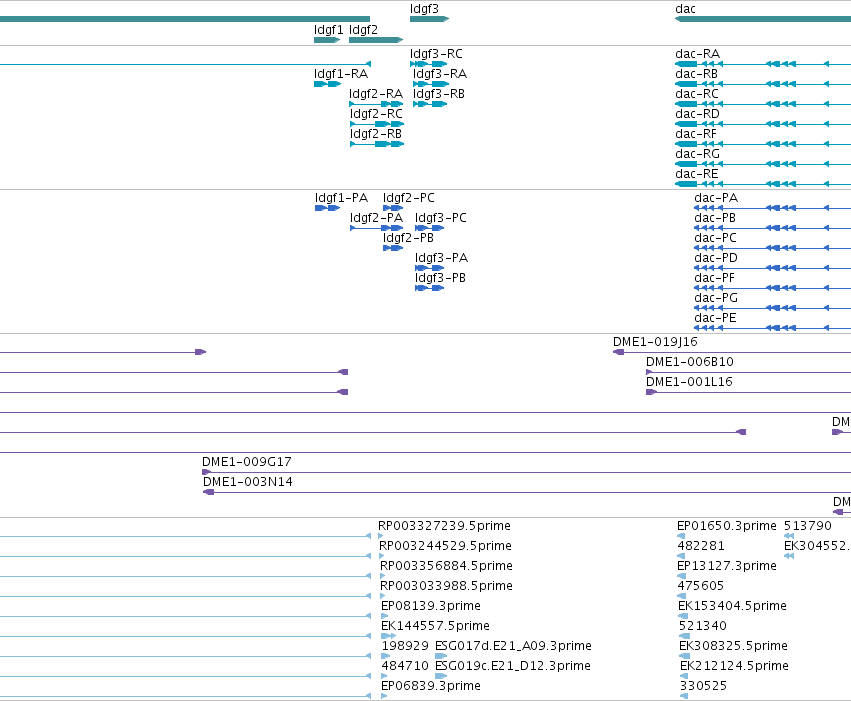Open feature 482281

pyautogui.click(x=701, y=546)
